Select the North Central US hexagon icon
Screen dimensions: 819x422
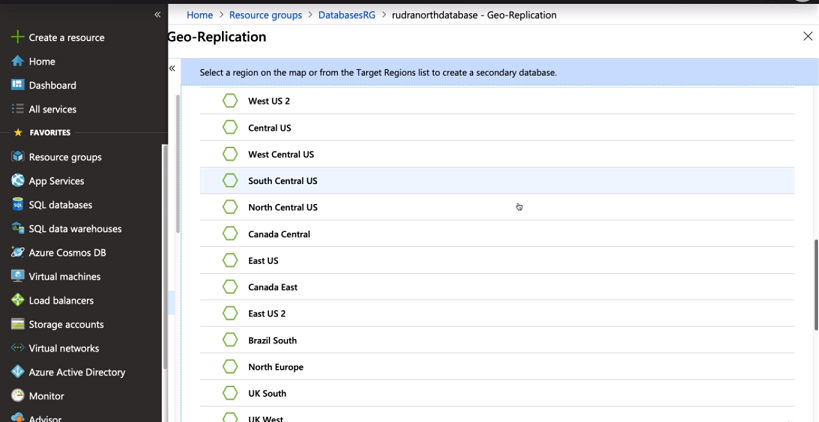click(x=230, y=207)
